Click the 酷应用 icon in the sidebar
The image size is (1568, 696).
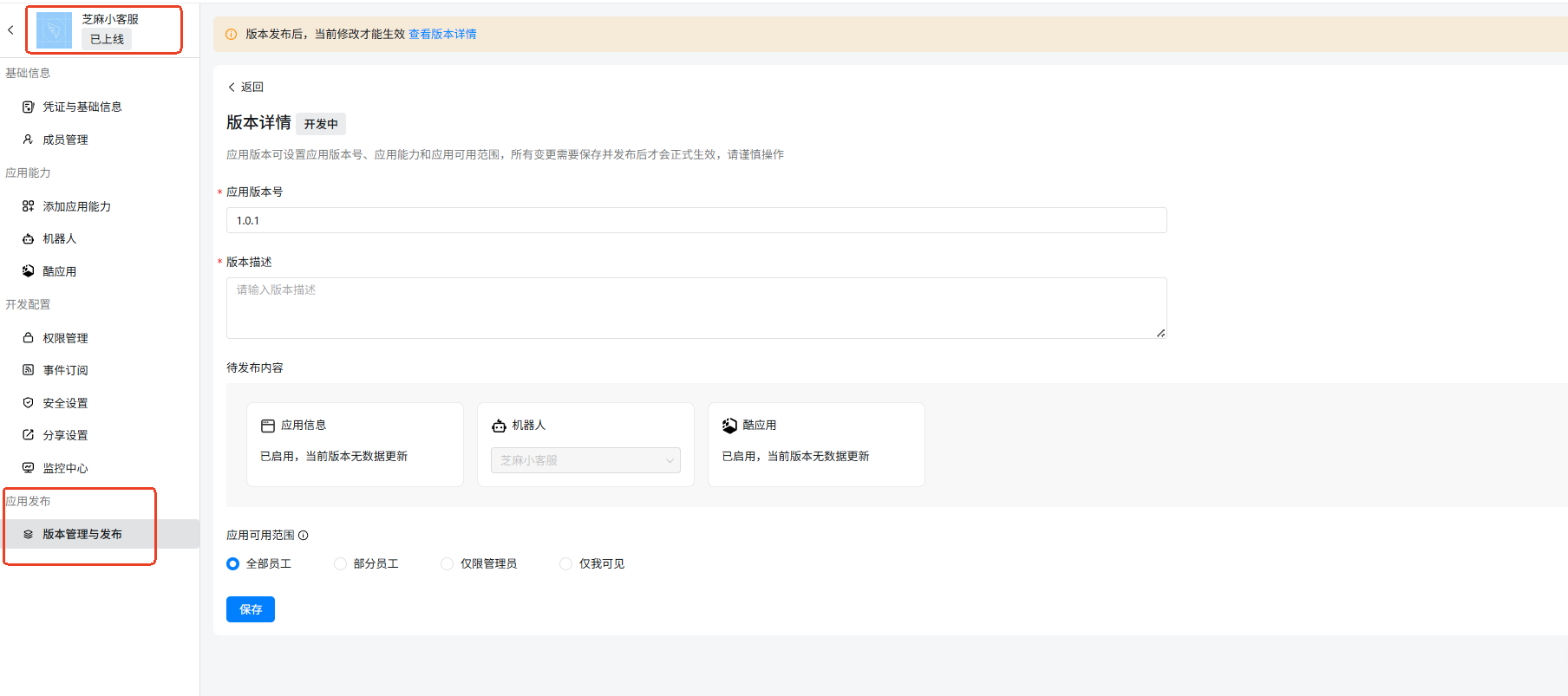click(28, 271)
